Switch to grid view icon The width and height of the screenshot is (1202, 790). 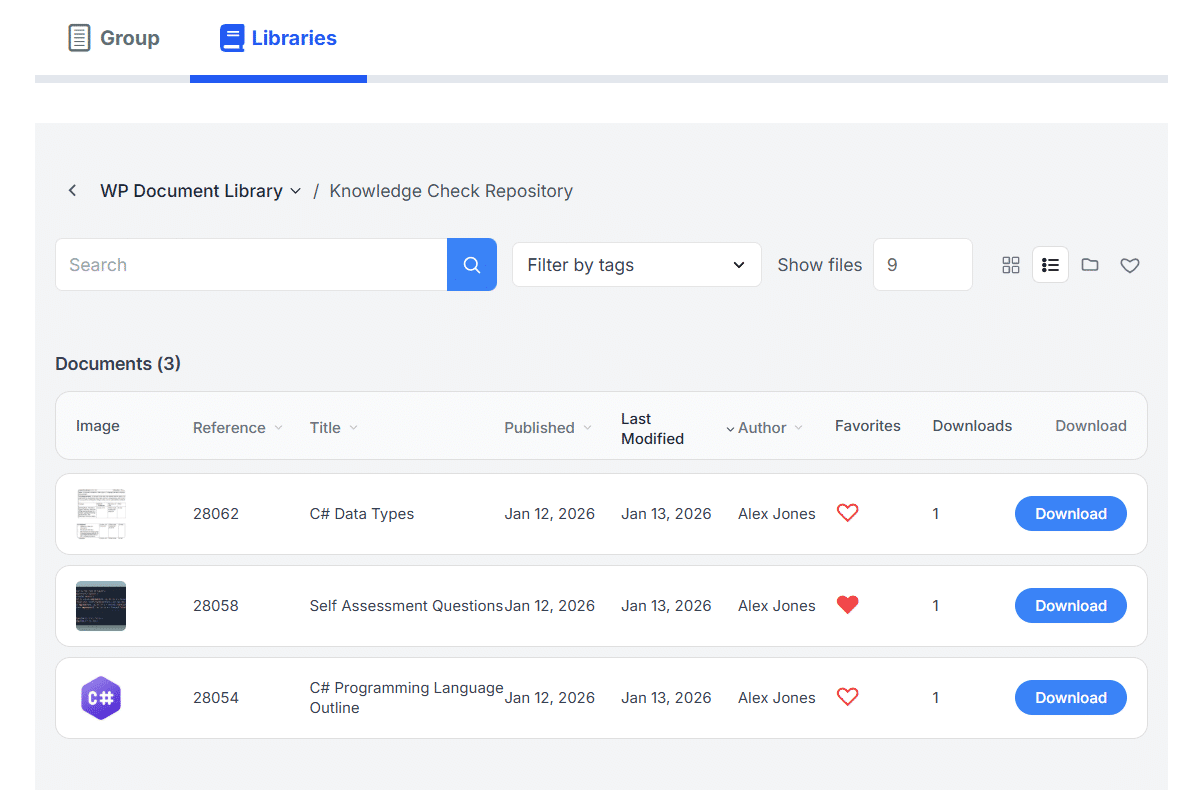tap(1011, 265)
